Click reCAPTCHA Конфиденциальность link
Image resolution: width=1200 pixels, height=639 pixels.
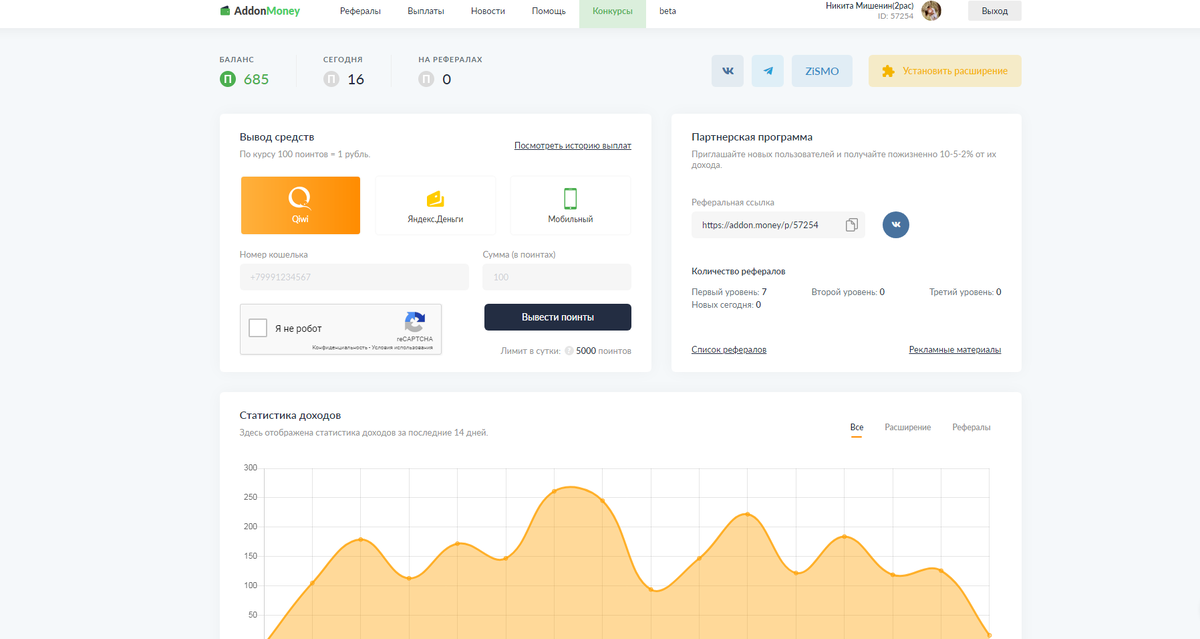pyautogui.click(x=340, y=347)
